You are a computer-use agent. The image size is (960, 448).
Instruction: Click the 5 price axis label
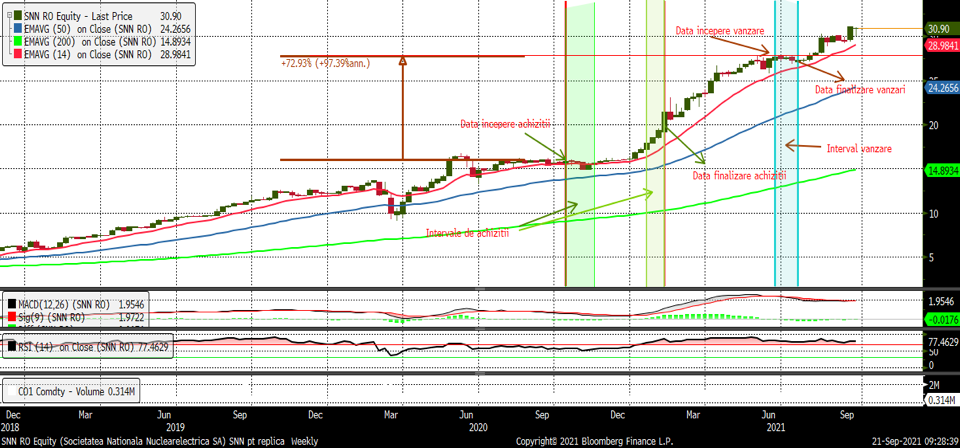[x=931, y=258]
